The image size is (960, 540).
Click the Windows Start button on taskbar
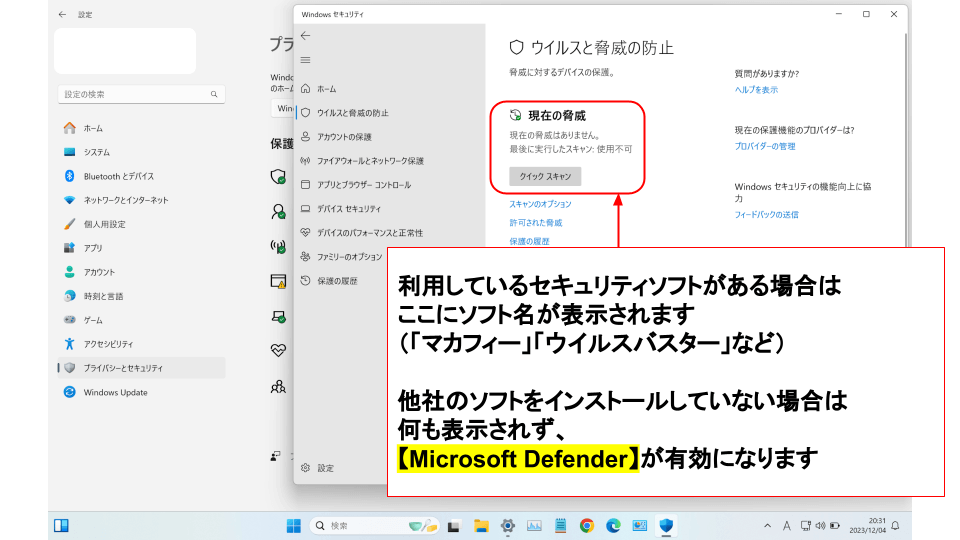tap(294, 525)
